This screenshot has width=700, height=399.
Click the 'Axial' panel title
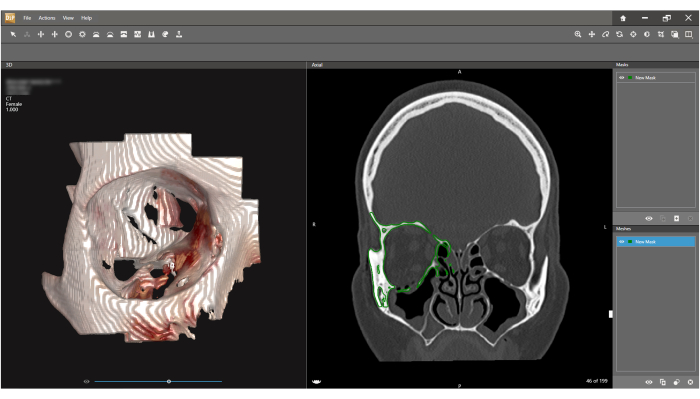coord(317,65)
